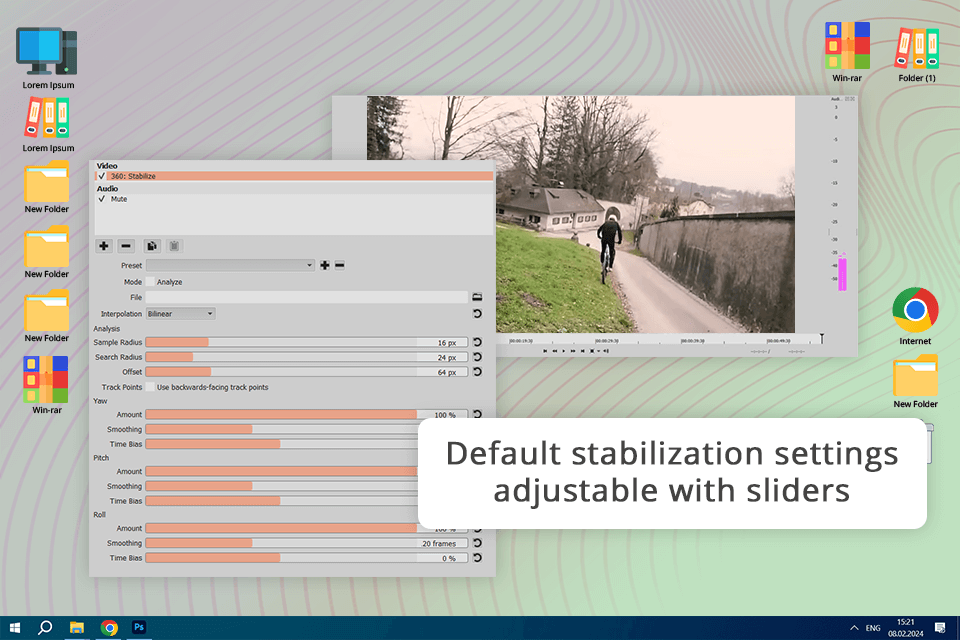Select 360: Stabilize filter row

tap(294, 176)
